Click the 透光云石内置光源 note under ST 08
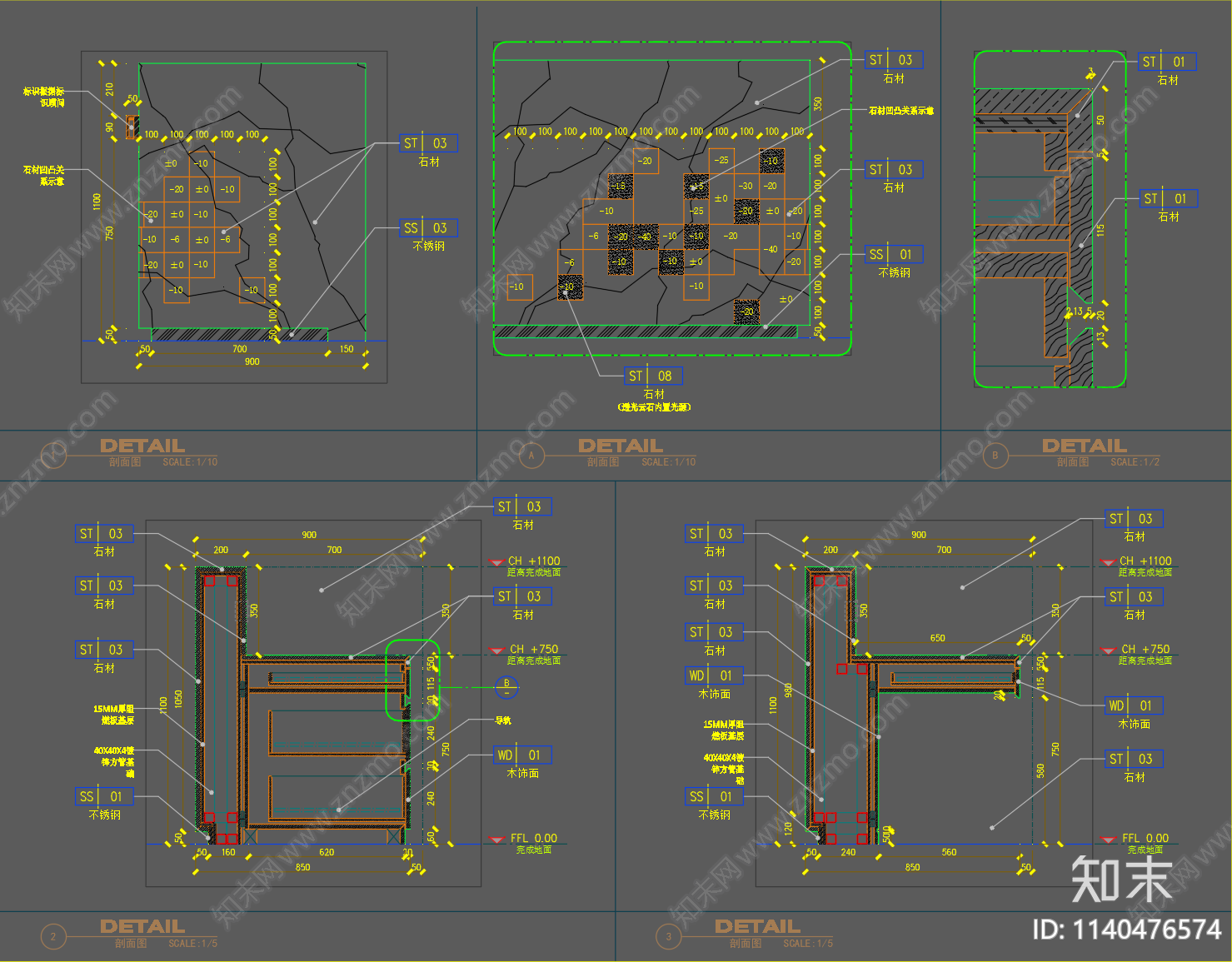Screen dimensions: 1232x962 (x=654, y=407)
